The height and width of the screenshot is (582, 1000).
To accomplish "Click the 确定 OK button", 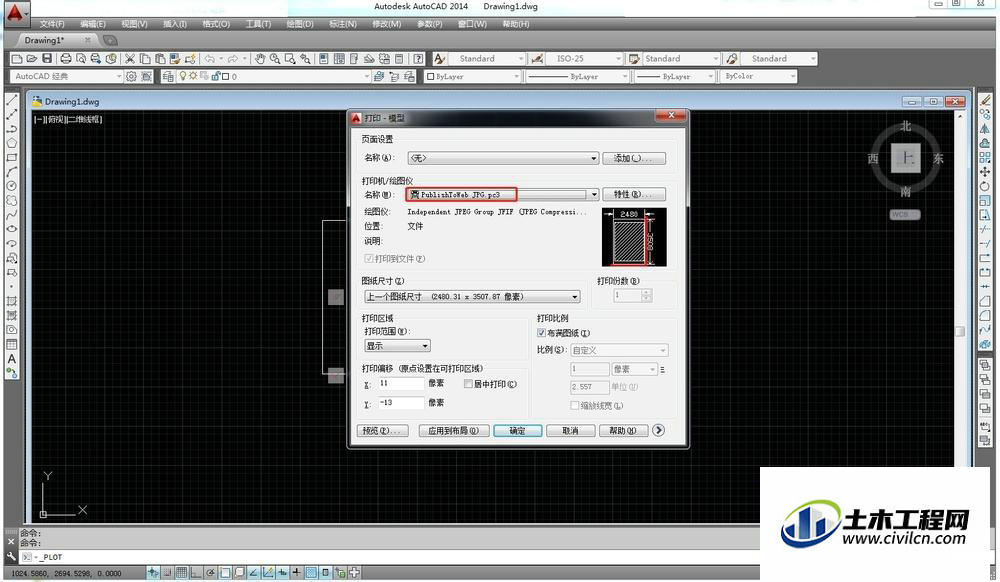I will click(518, 431).
